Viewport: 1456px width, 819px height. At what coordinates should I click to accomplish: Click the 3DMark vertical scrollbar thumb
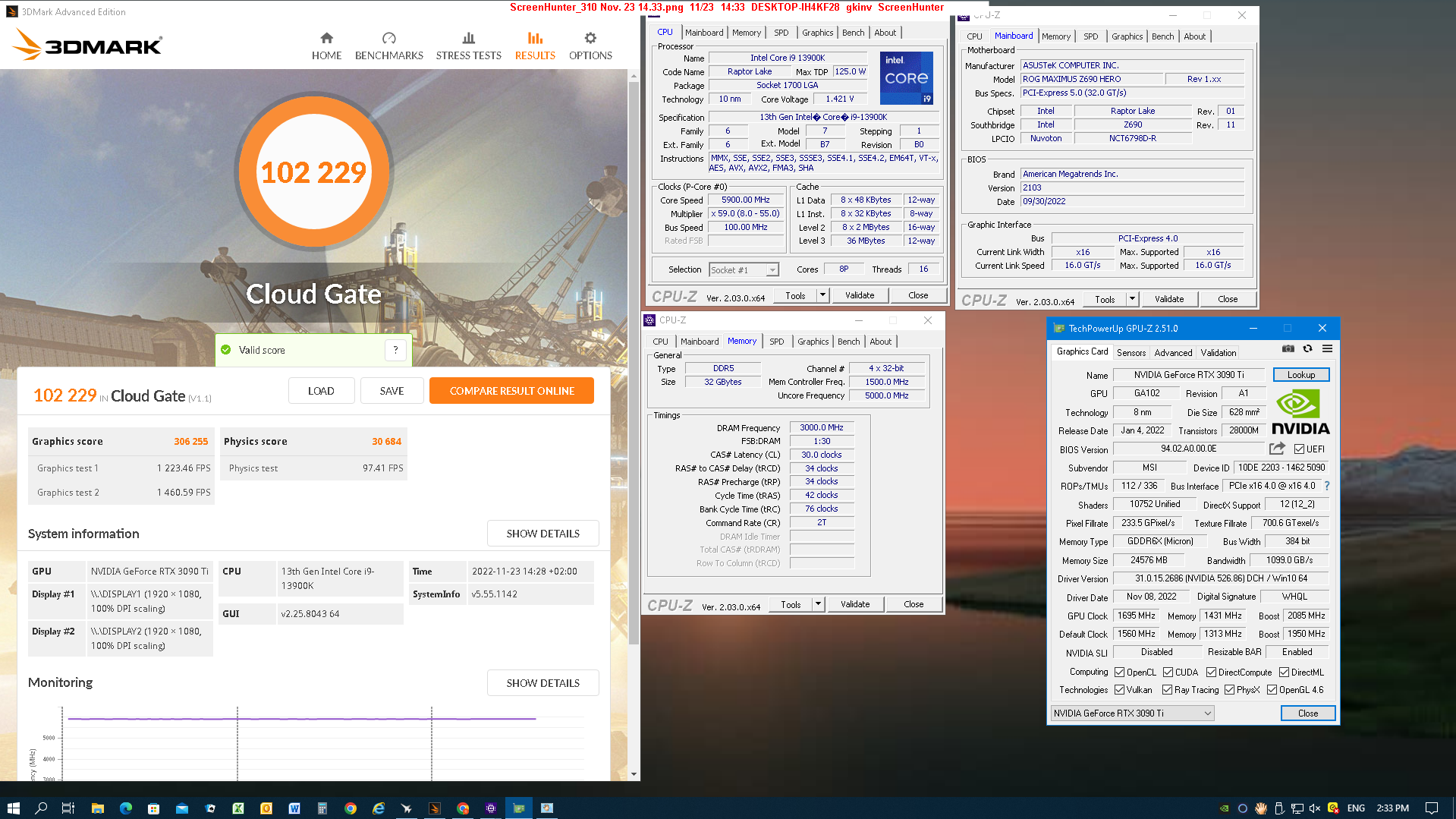634,362
